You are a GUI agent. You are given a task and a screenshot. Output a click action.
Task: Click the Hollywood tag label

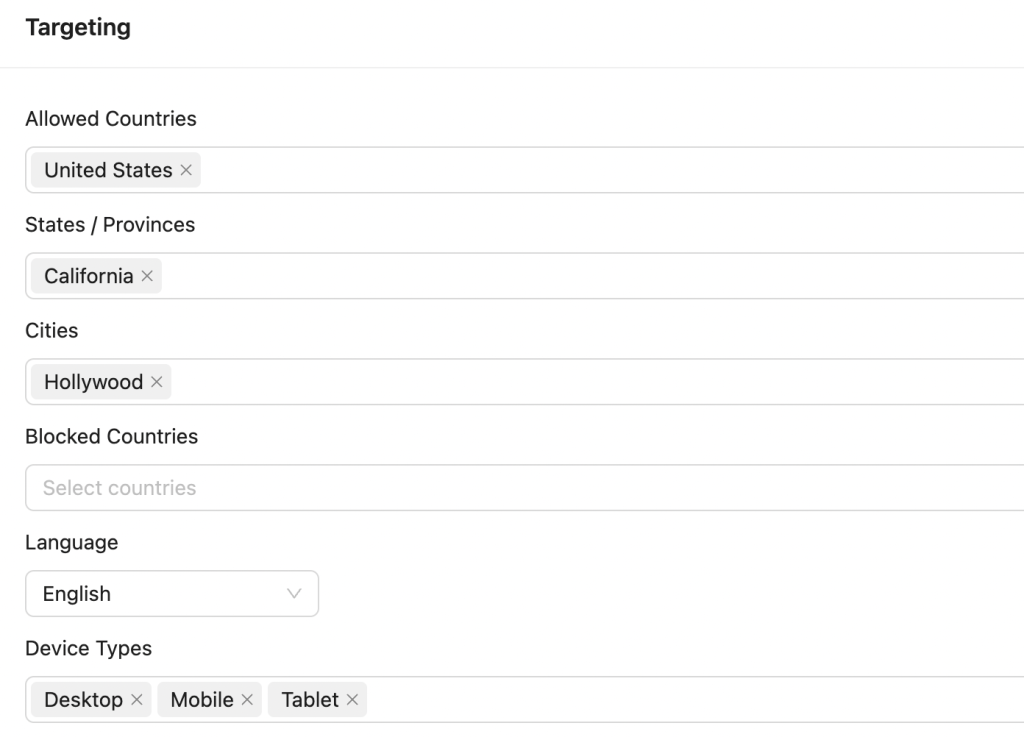coord(93,382)
